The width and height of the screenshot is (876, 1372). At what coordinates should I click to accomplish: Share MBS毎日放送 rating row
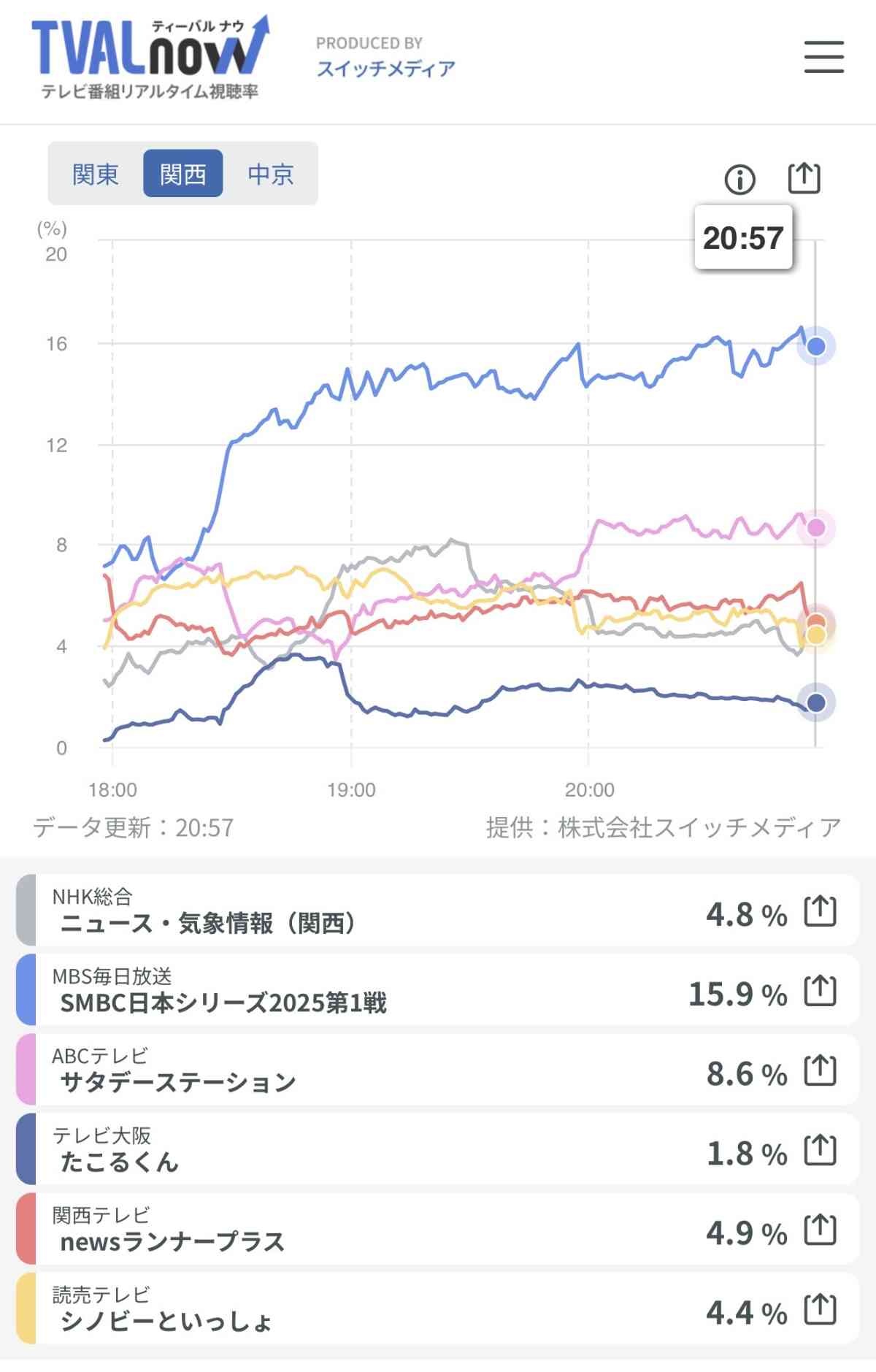click(x=820, y=992)
